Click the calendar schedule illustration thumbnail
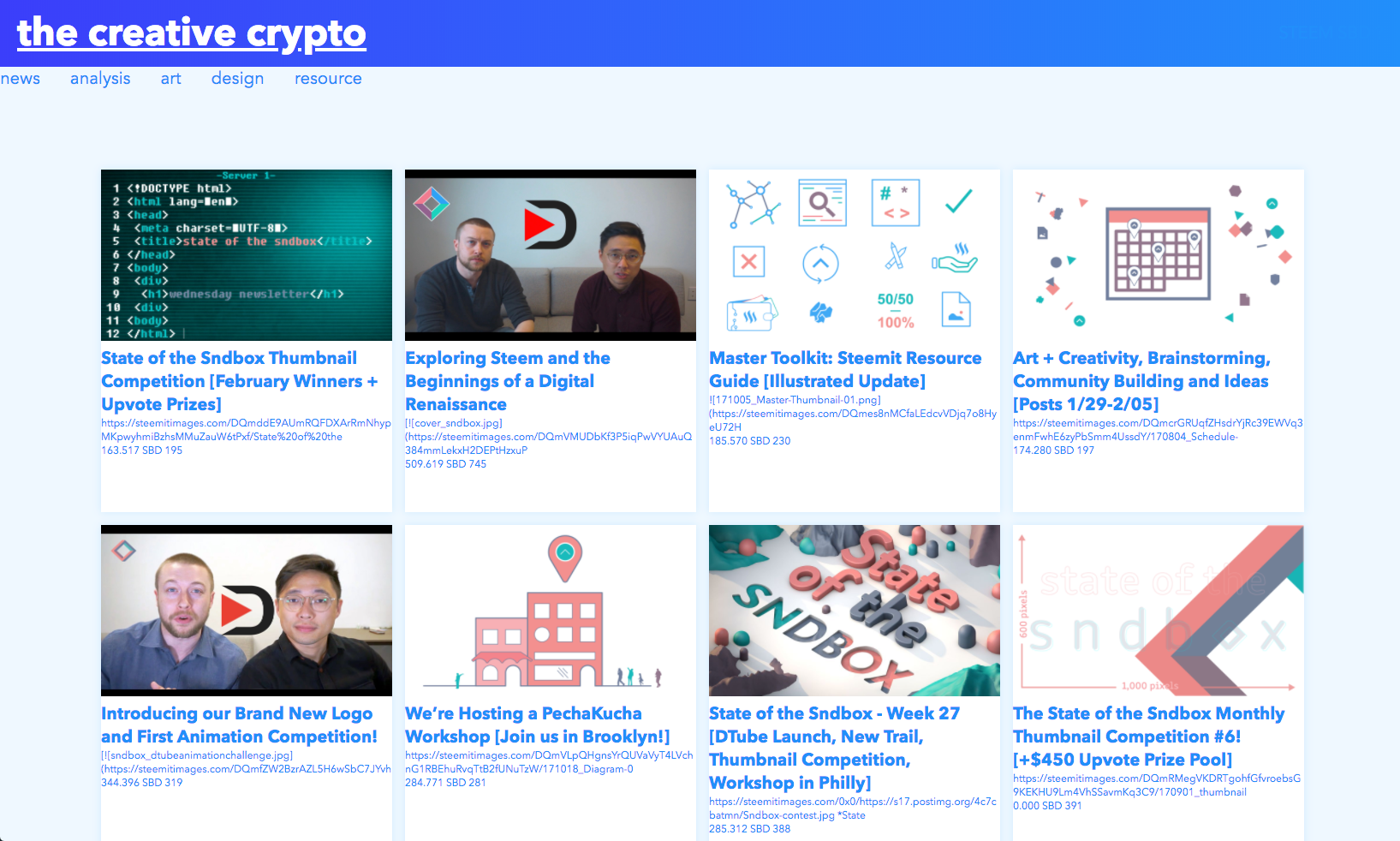 click(x=1159, y=255)
